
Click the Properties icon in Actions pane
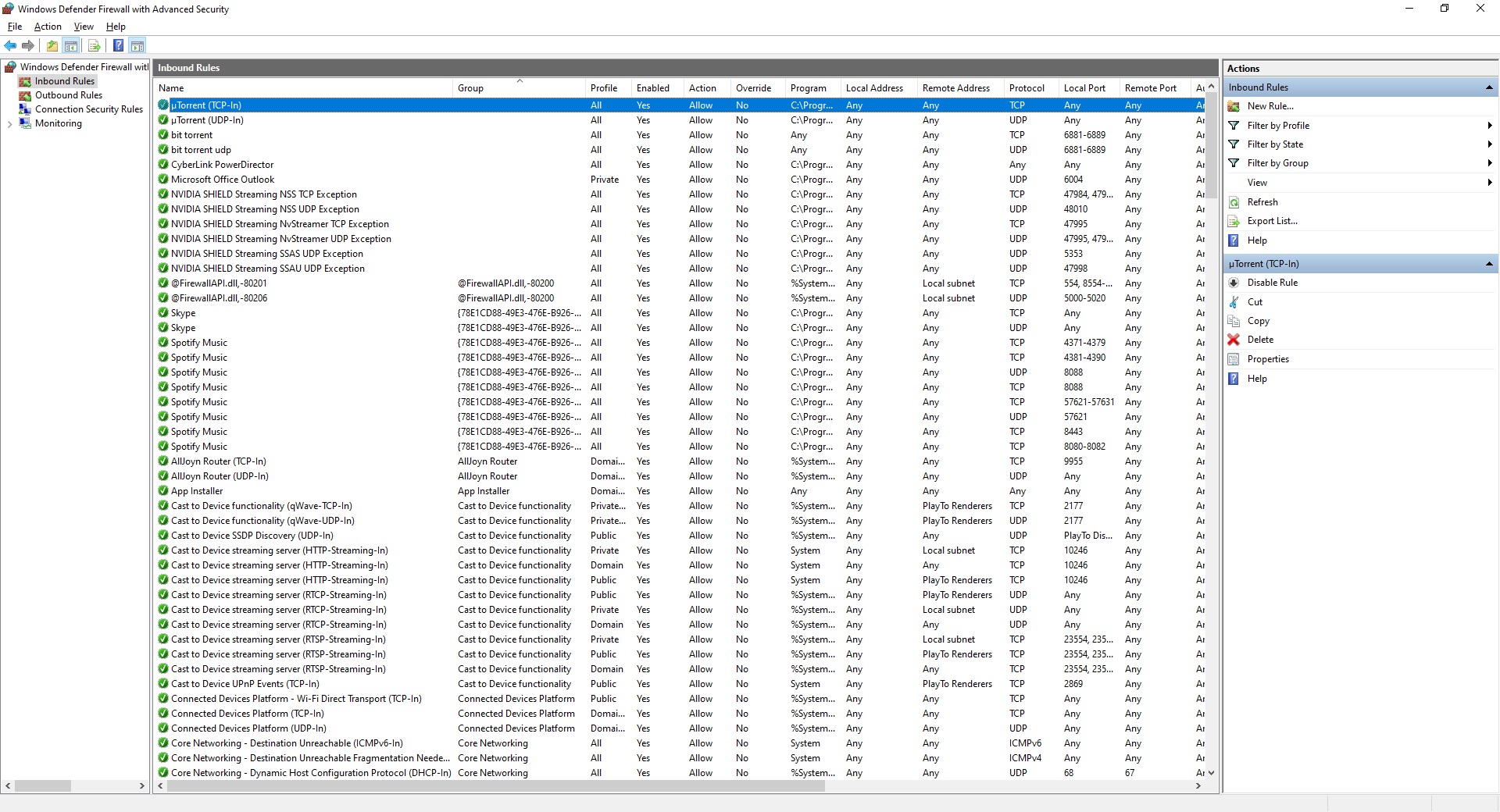(x=1234, y=359)
